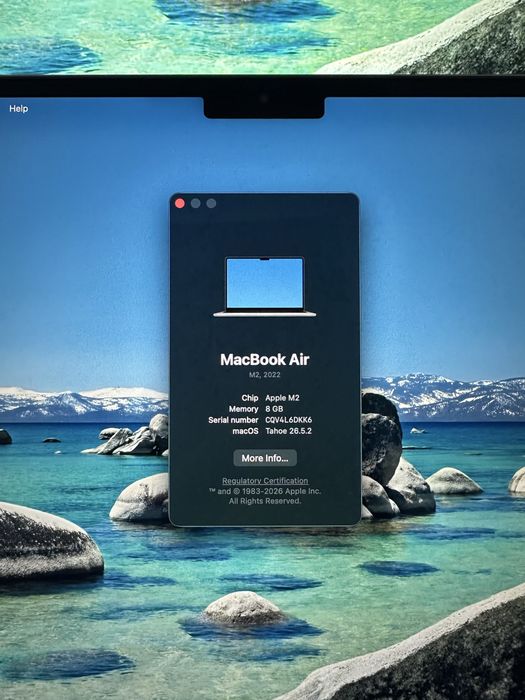Select the Apple M2 chip value
525x700 pixels.
coord(282,398)
